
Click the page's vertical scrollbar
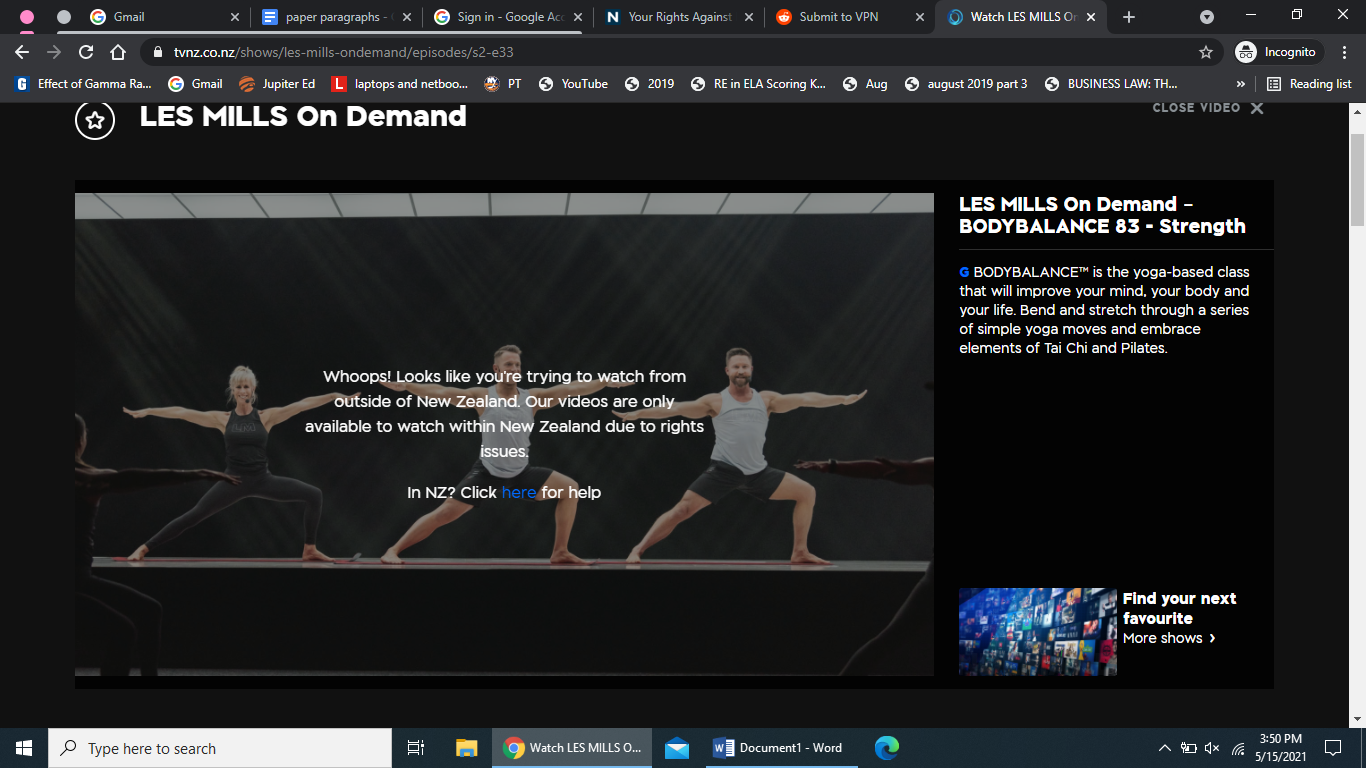tap(1357, 180)
